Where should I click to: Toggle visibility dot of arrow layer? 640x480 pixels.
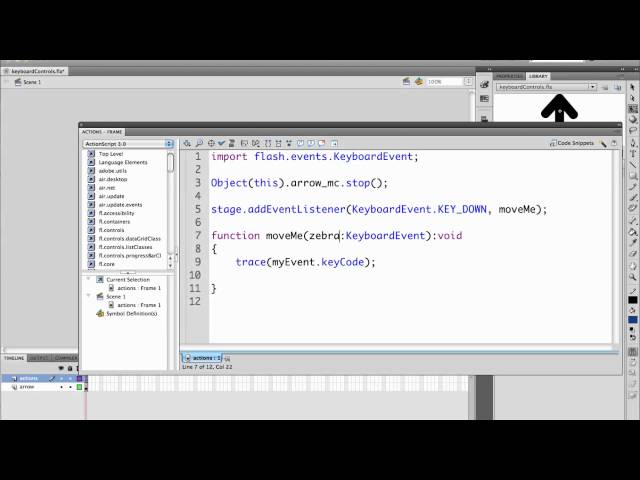(x=62, y=387)
